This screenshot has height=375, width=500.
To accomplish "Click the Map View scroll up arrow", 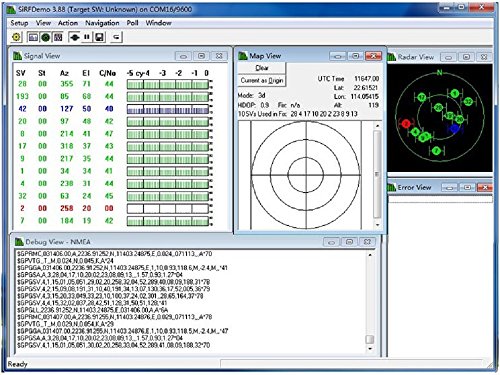I will pyautogui.click(x=377, y=126).
